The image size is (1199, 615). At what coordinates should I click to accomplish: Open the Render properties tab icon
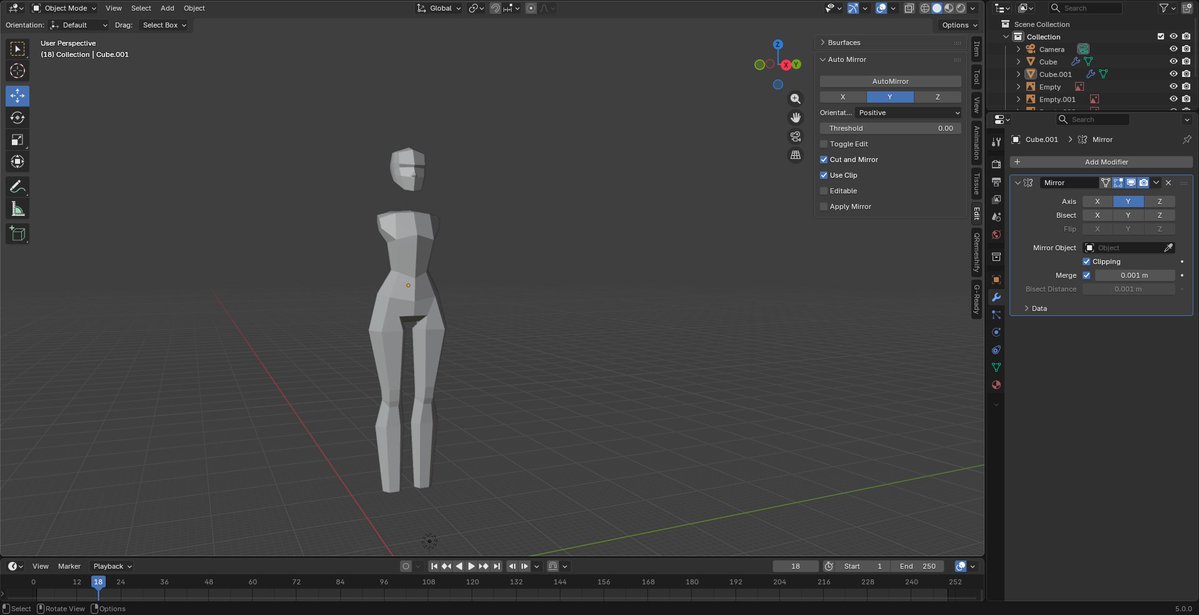(x=996, y=164)
